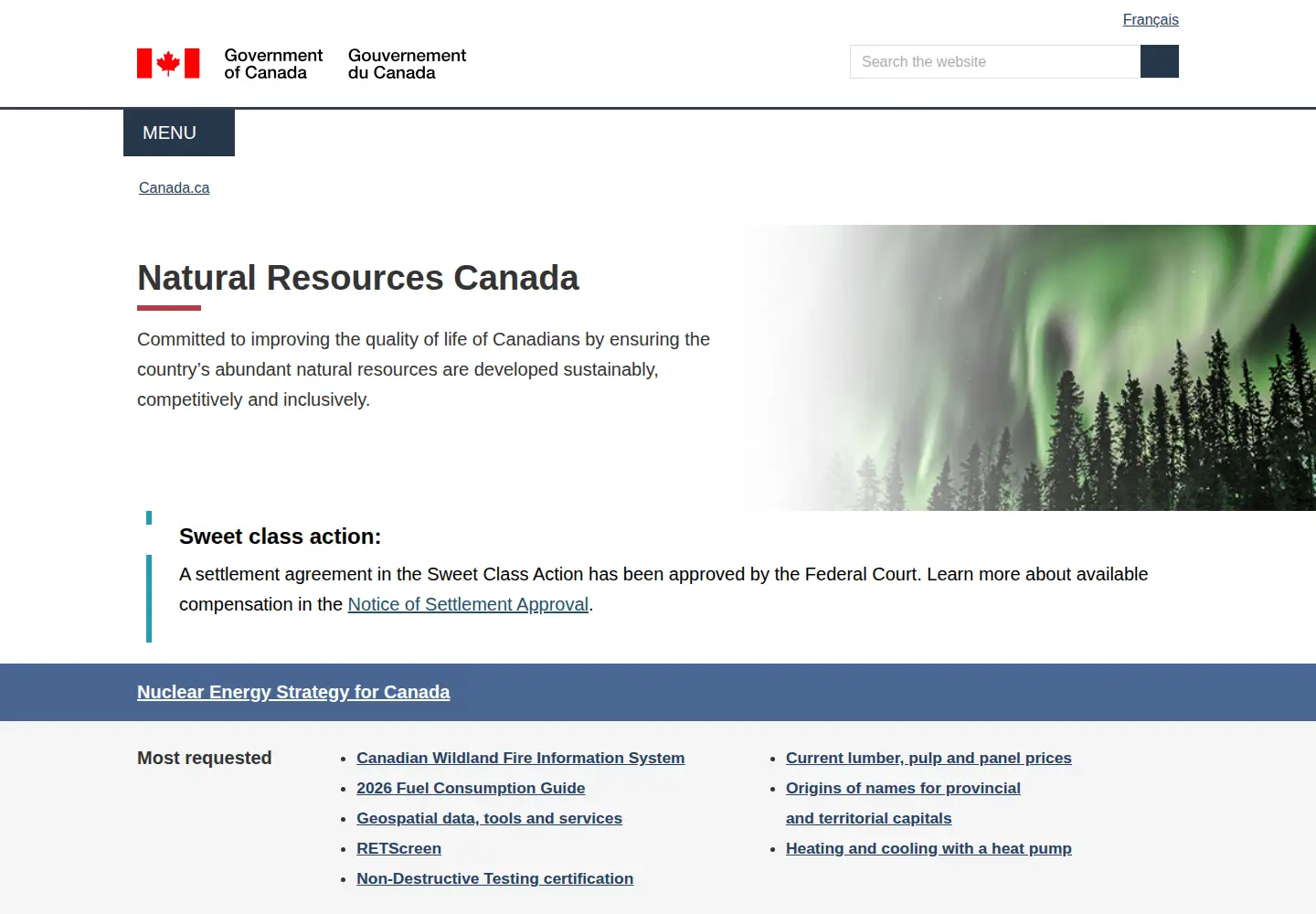This screenshot has width=1316, height=914.
Task: Open the Canada.ca breadcrumb link
Action: (x=174, y=187)
